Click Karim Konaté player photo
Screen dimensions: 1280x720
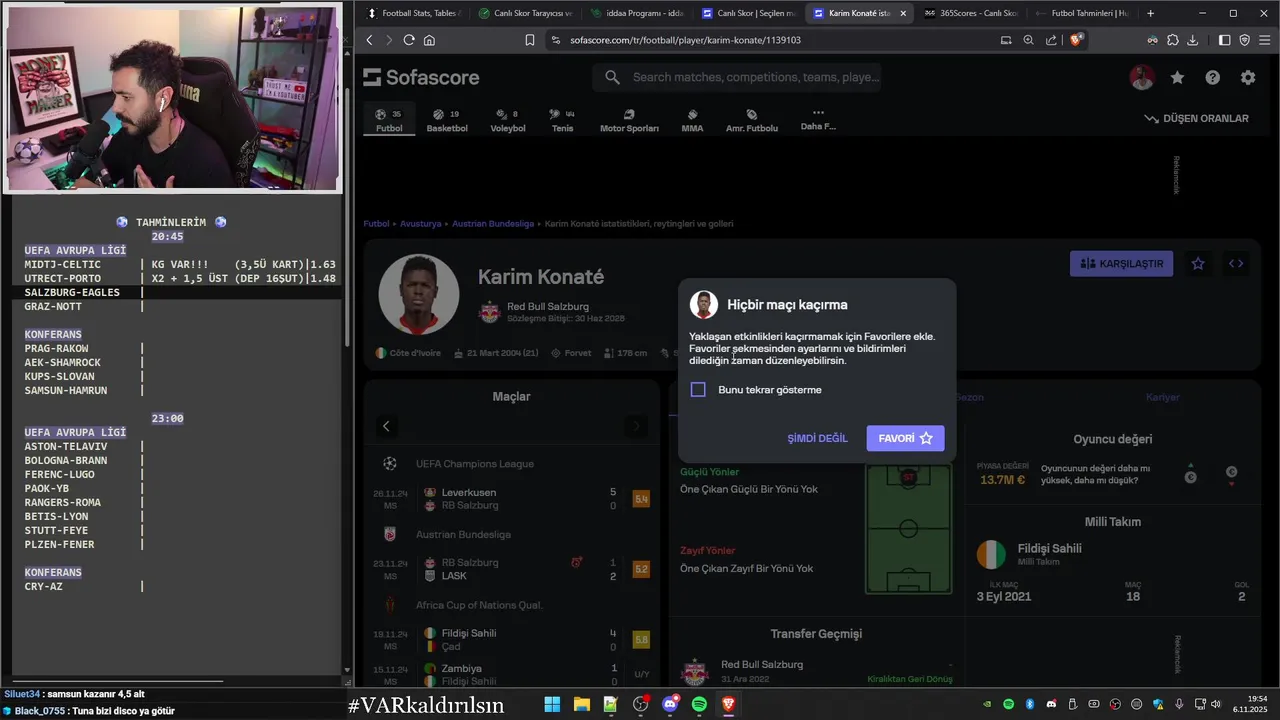[x=418, y=294]
